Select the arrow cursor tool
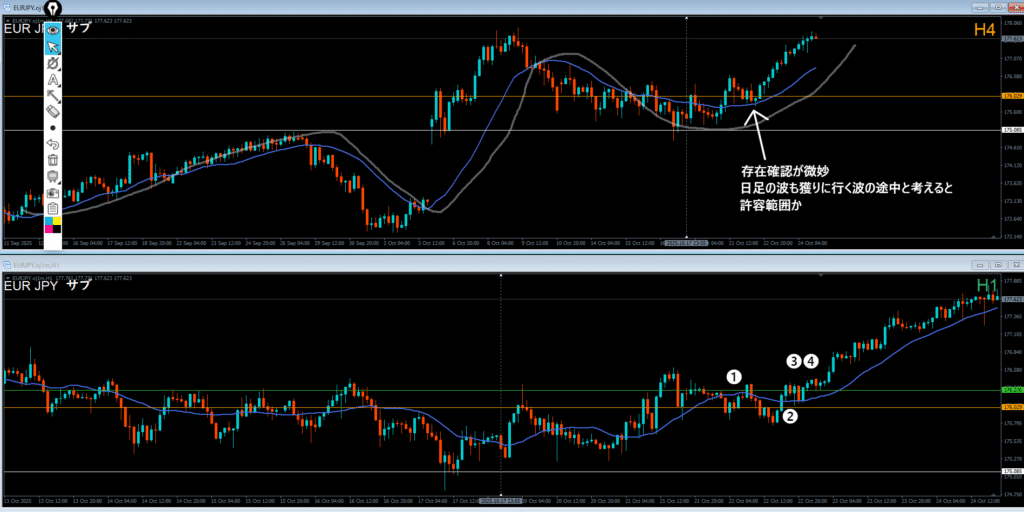The height and width of the screenshot is (512, 1024). (x=53, y=46)
